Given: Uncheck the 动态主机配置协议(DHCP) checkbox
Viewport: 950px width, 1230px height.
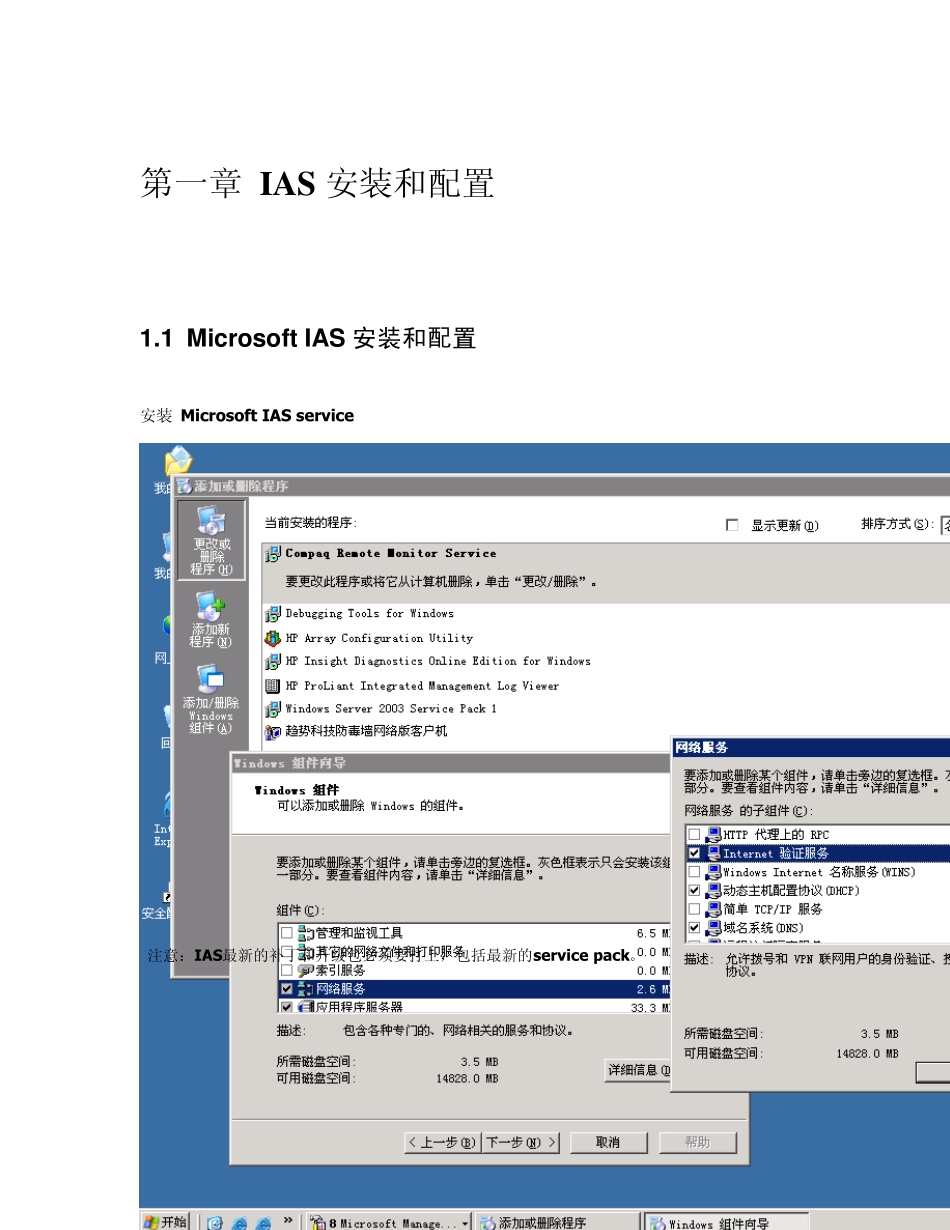Looking at the screenshot, I should click(x=694, y=890).
